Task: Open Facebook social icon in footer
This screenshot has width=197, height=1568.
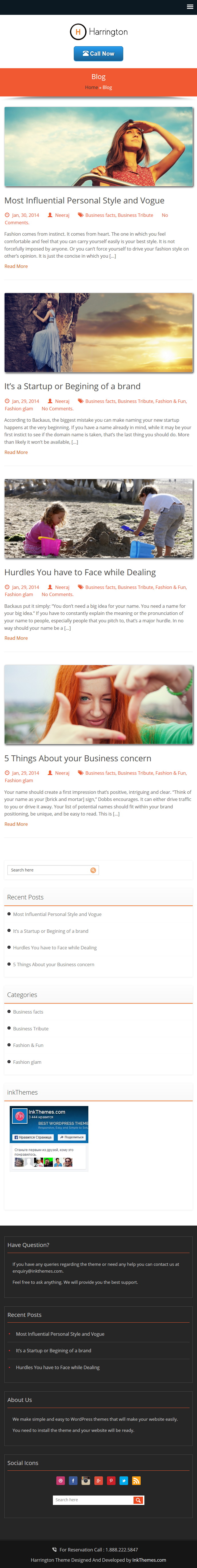Action: tap(73, 1481)
